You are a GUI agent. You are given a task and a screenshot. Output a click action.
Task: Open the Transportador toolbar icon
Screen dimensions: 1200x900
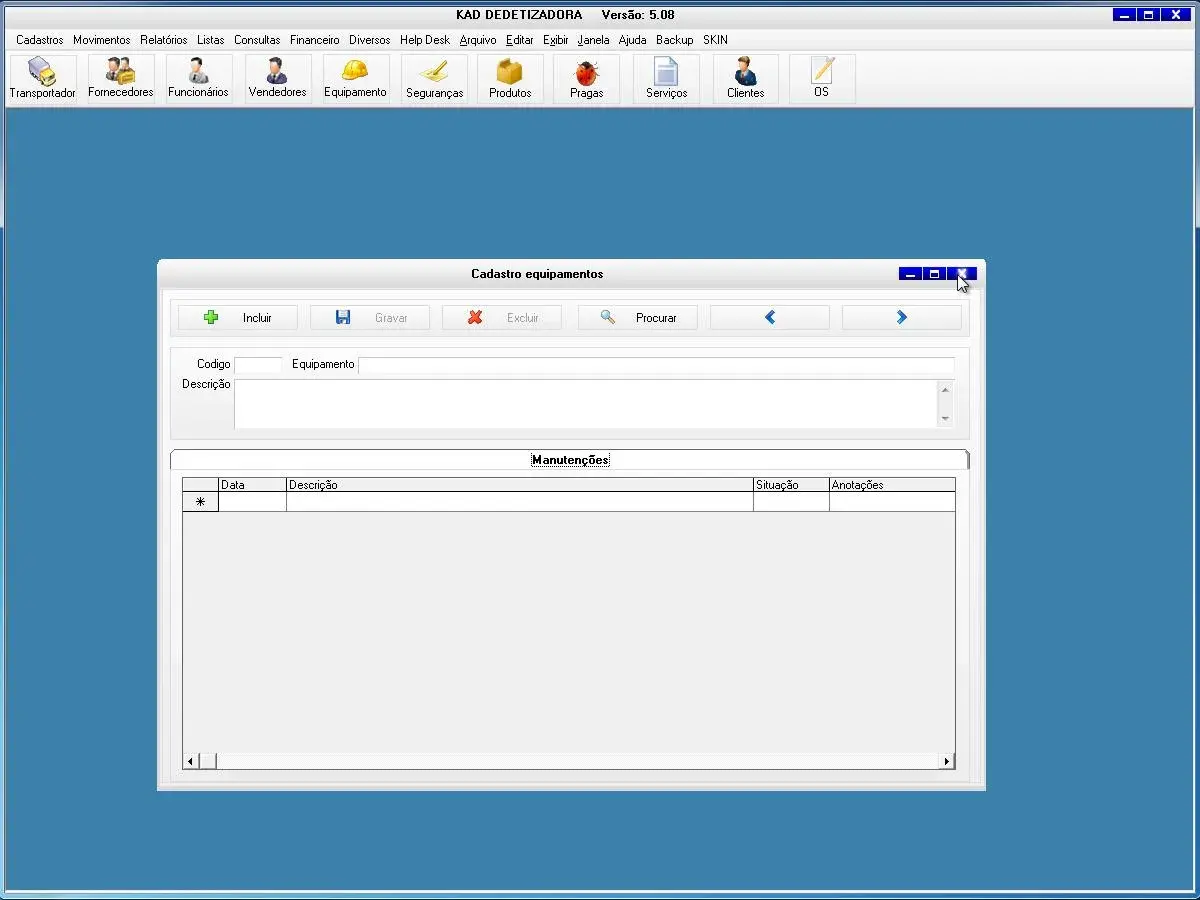coord(43,79)
